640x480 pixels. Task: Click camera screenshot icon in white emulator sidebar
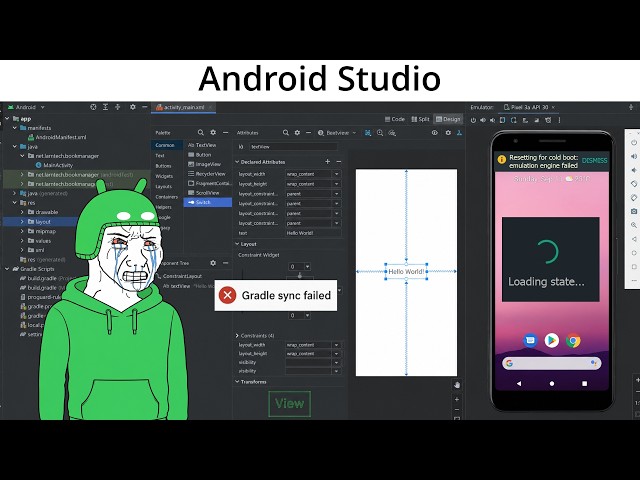634,211
